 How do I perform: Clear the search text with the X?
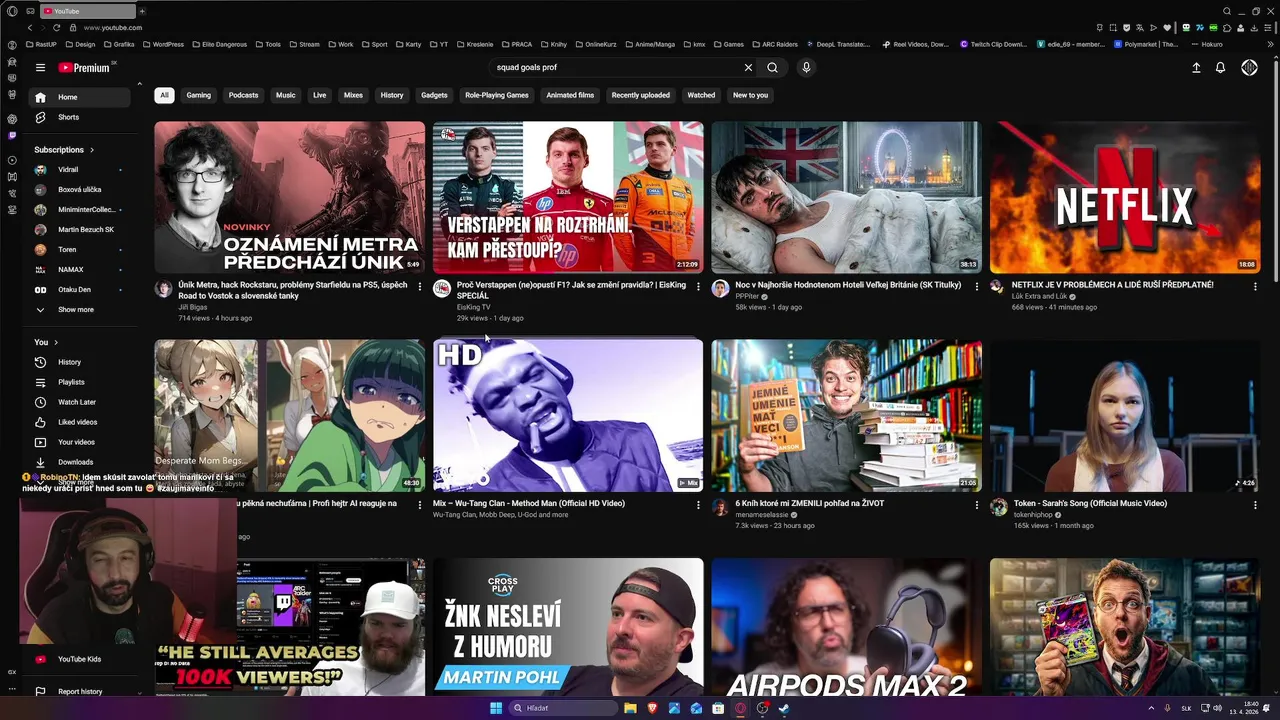[748, 68]
